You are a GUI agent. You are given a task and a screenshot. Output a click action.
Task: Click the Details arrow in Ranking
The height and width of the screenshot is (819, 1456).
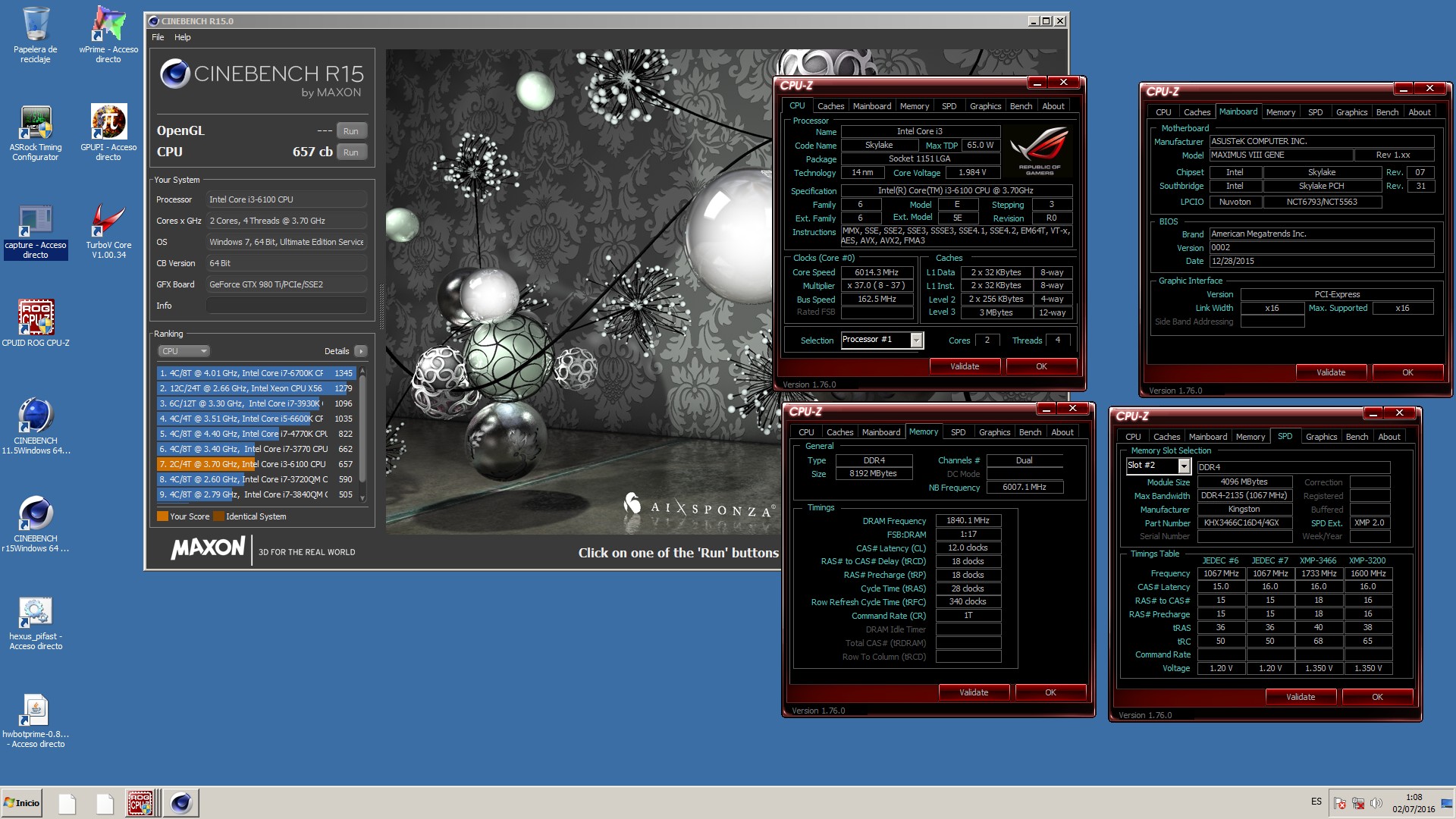[361, 351]
